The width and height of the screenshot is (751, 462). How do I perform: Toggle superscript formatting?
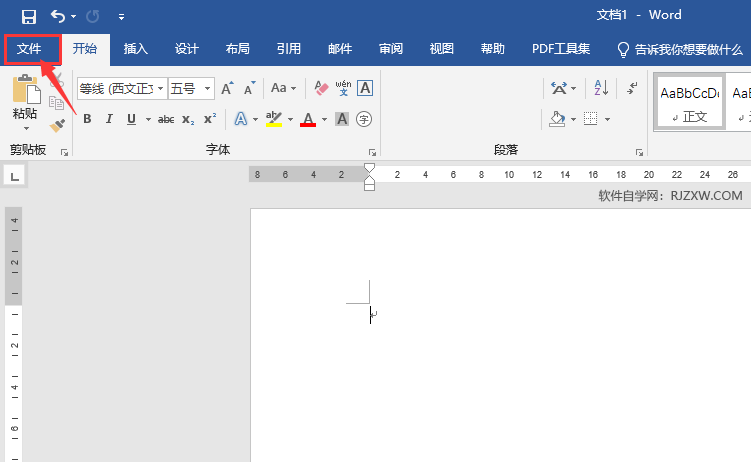point(210,119)
